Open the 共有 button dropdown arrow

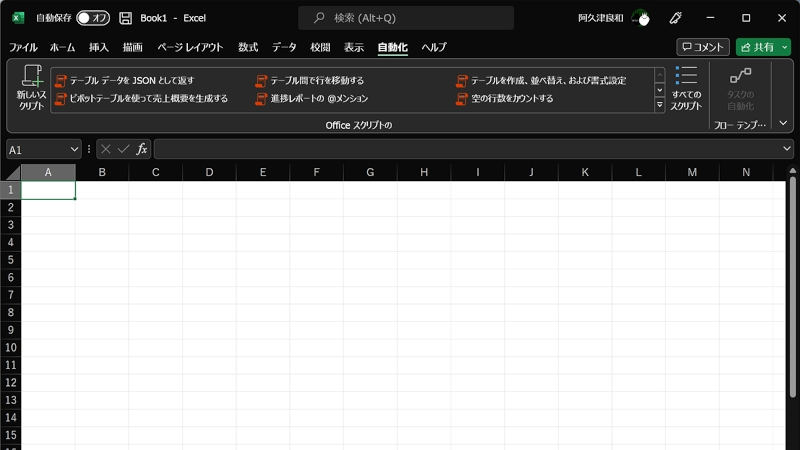tap(785, 47)
